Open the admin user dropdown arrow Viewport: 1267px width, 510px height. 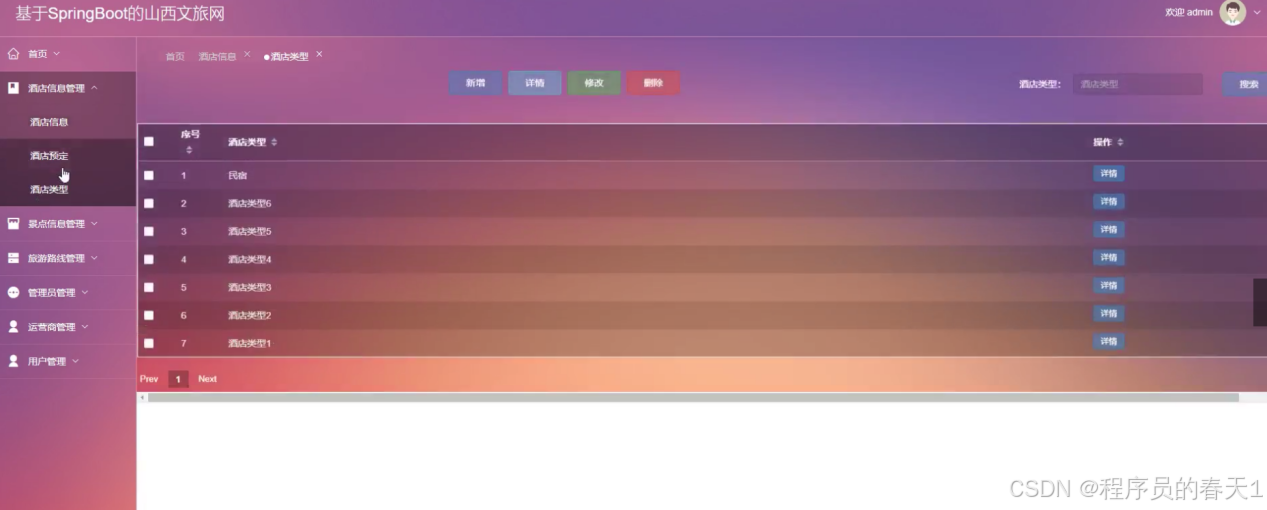click(1257, 13)
